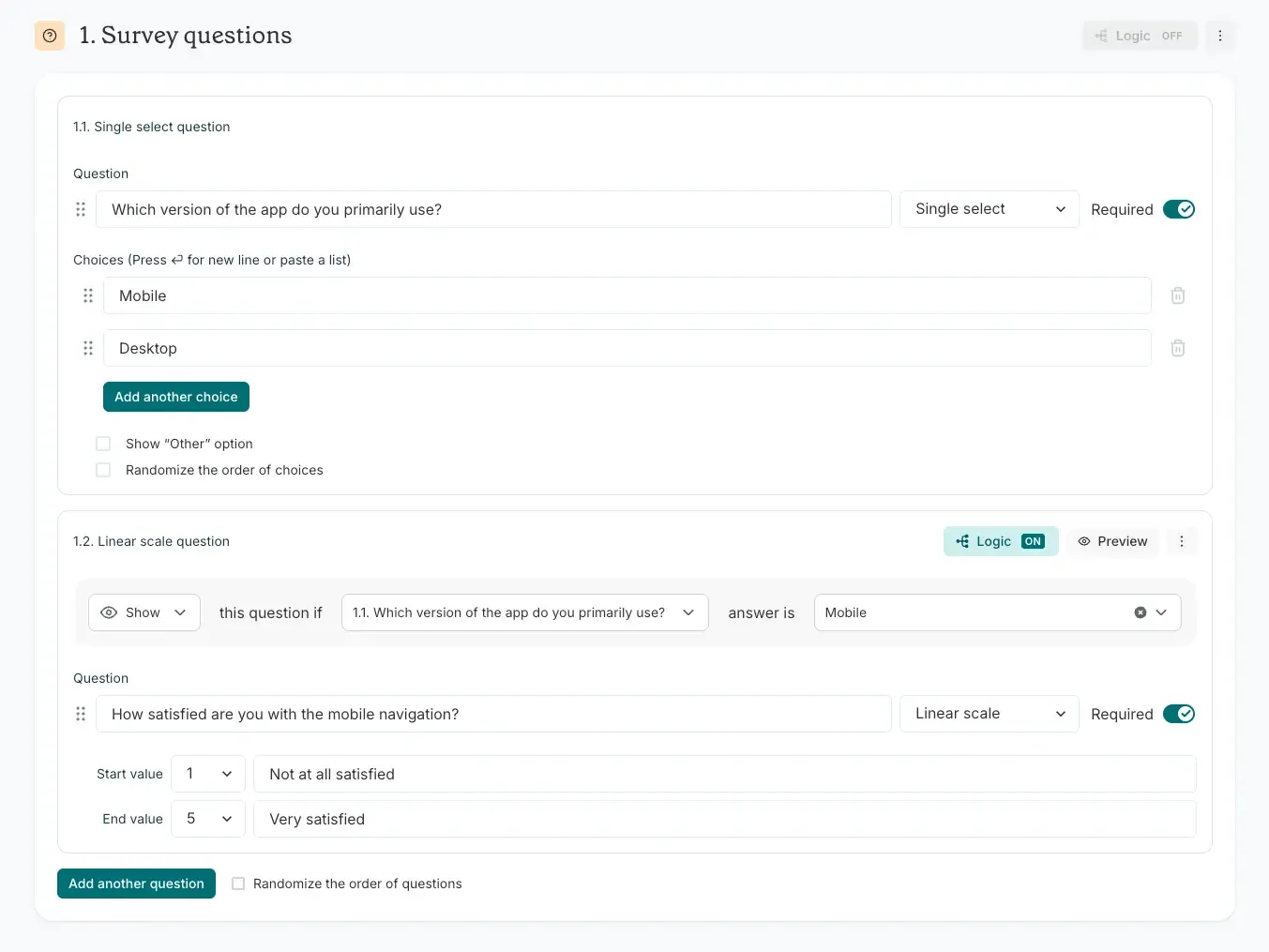Expand the Start value dropdown
Image resolution: width=1269 pixels, height=952 pixels.
tap(208, 774)
